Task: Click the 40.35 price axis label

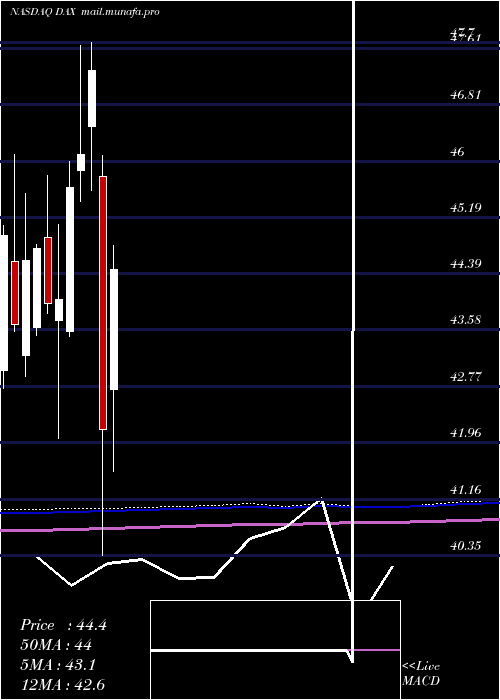Action: click(466, 546)
